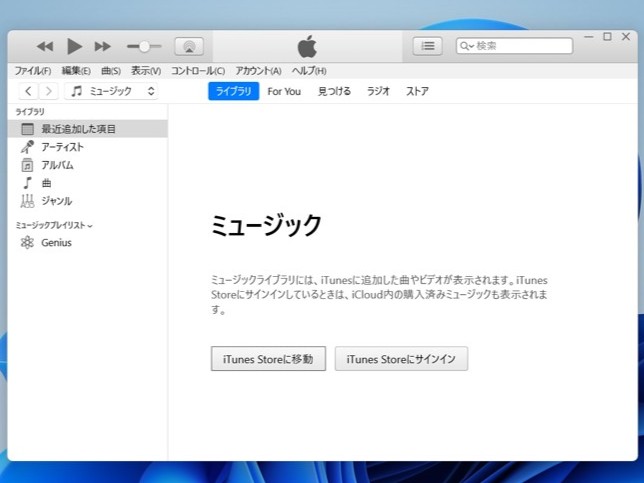Select 曲 in the sidebar

(x=87, y=183)
